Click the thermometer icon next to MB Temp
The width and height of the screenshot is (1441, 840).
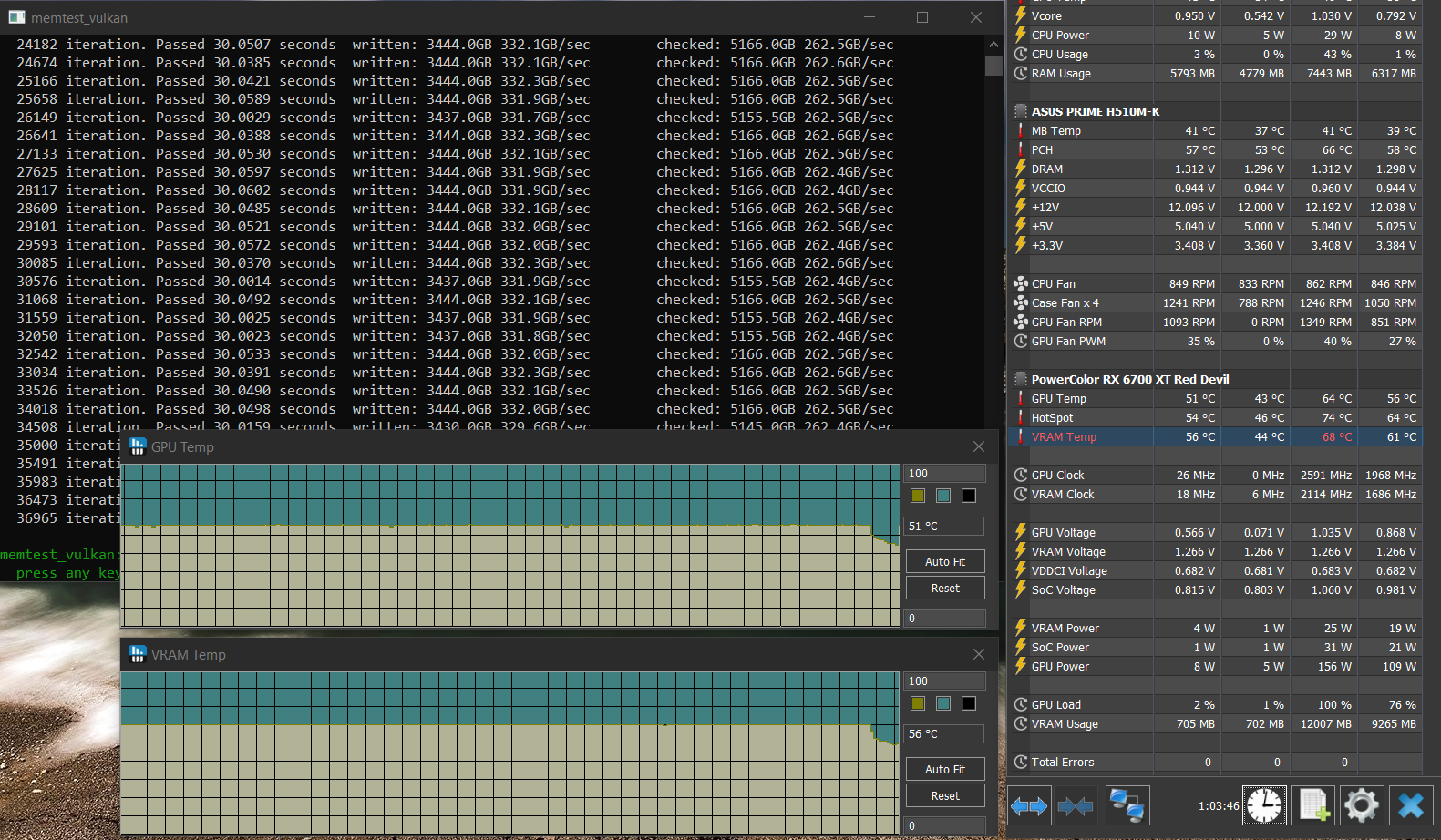pos(1021,130)
